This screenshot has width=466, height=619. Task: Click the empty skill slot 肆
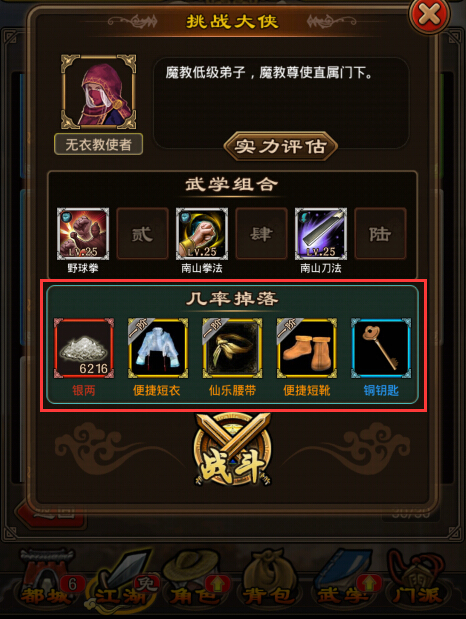pyautogui.click(x=261, y=234)
